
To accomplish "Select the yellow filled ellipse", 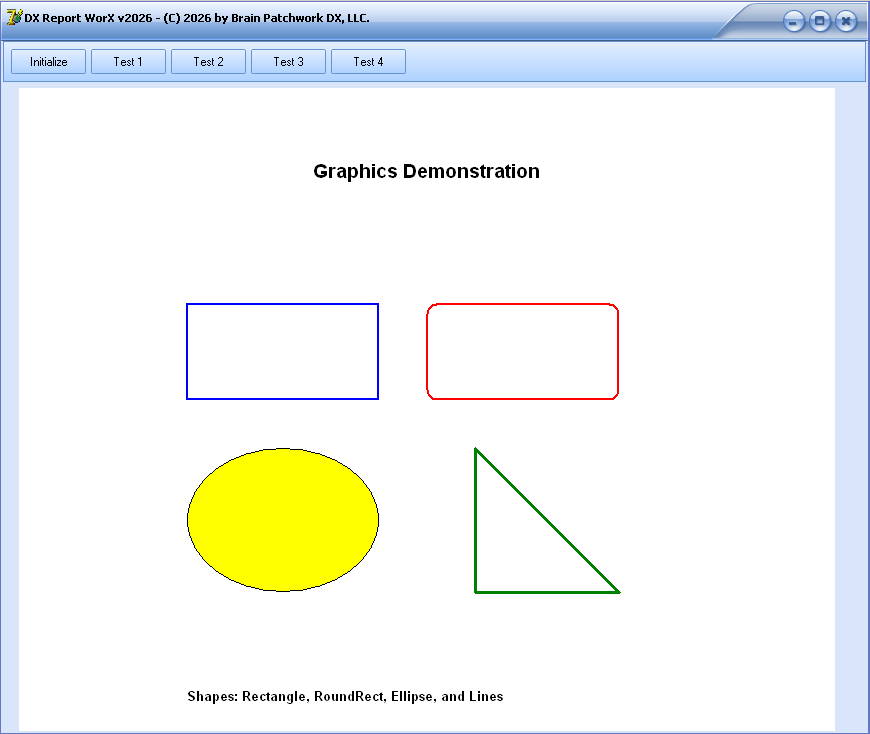I will [x=282, y=520].
